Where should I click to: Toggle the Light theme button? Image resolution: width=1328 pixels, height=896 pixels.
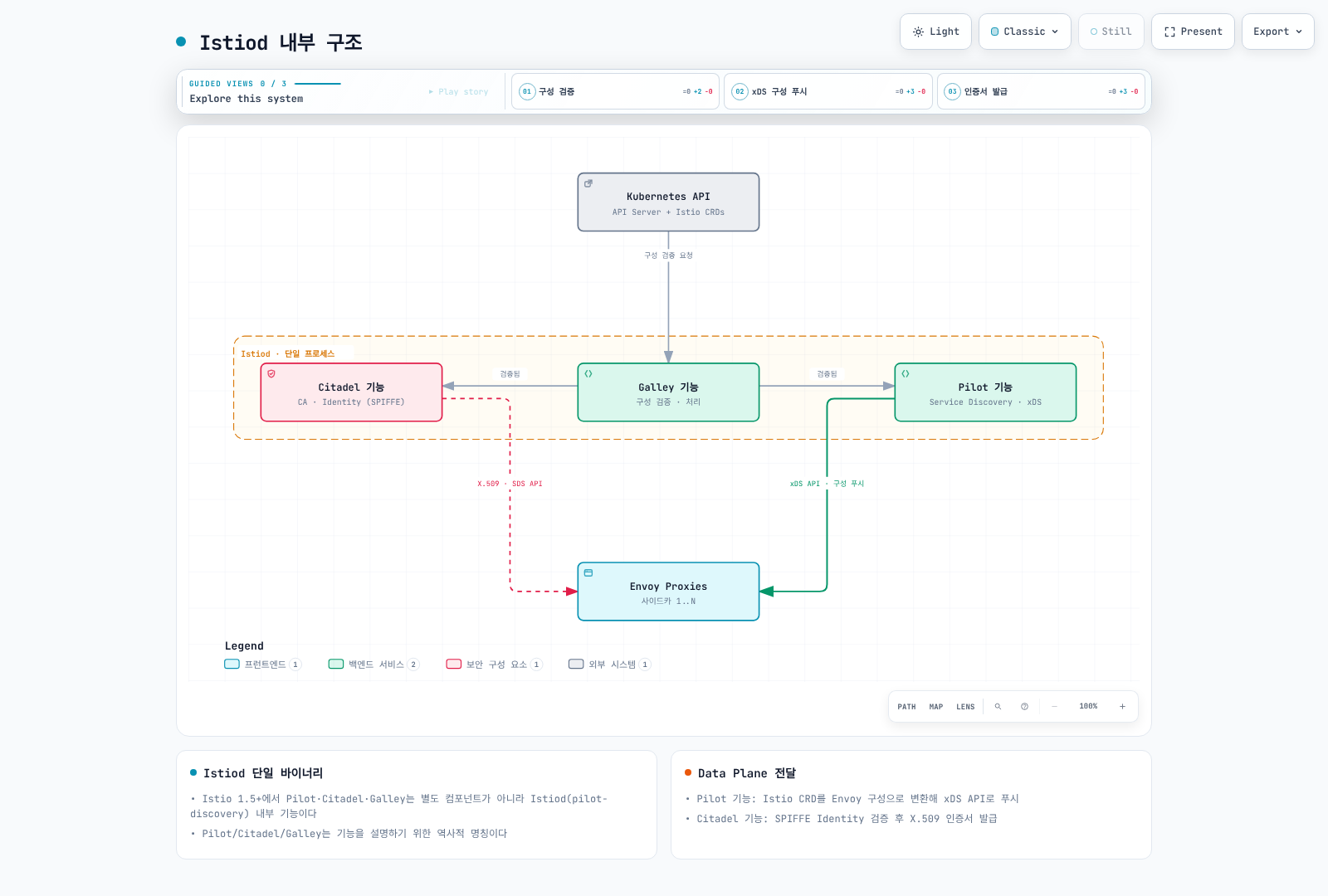(x=935, y=32)
